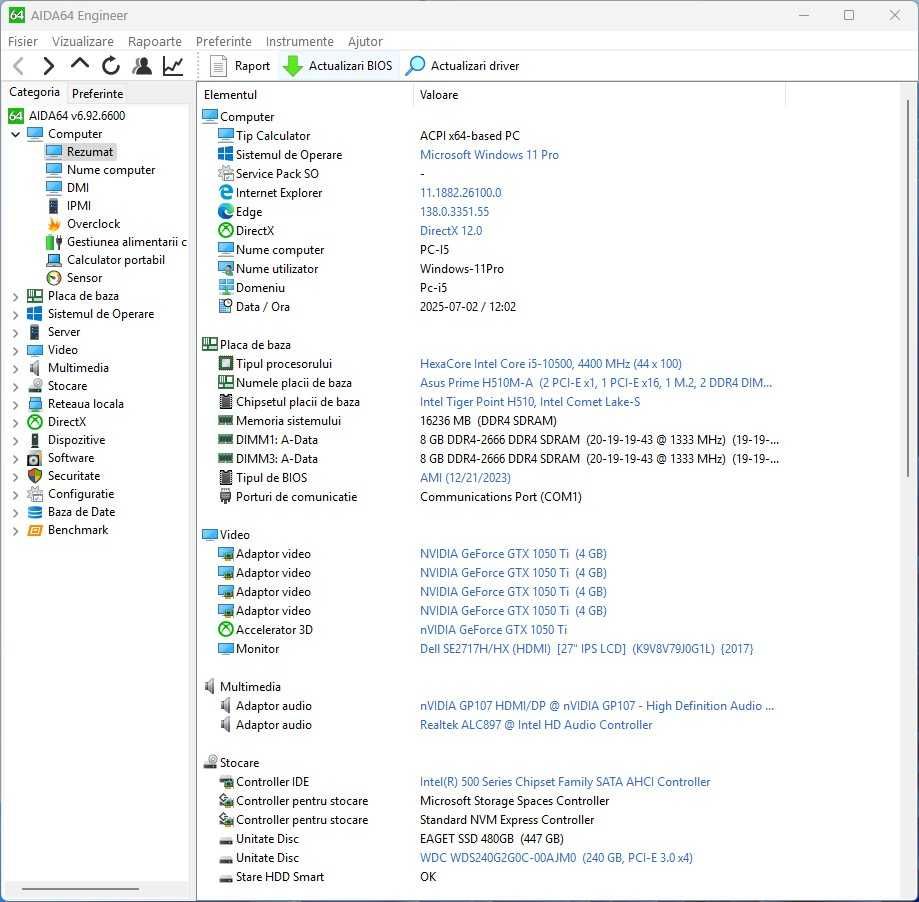Screen dimensions: 919x902
Task: Click the Server tree icon
Action: click(x=35, y=332)
